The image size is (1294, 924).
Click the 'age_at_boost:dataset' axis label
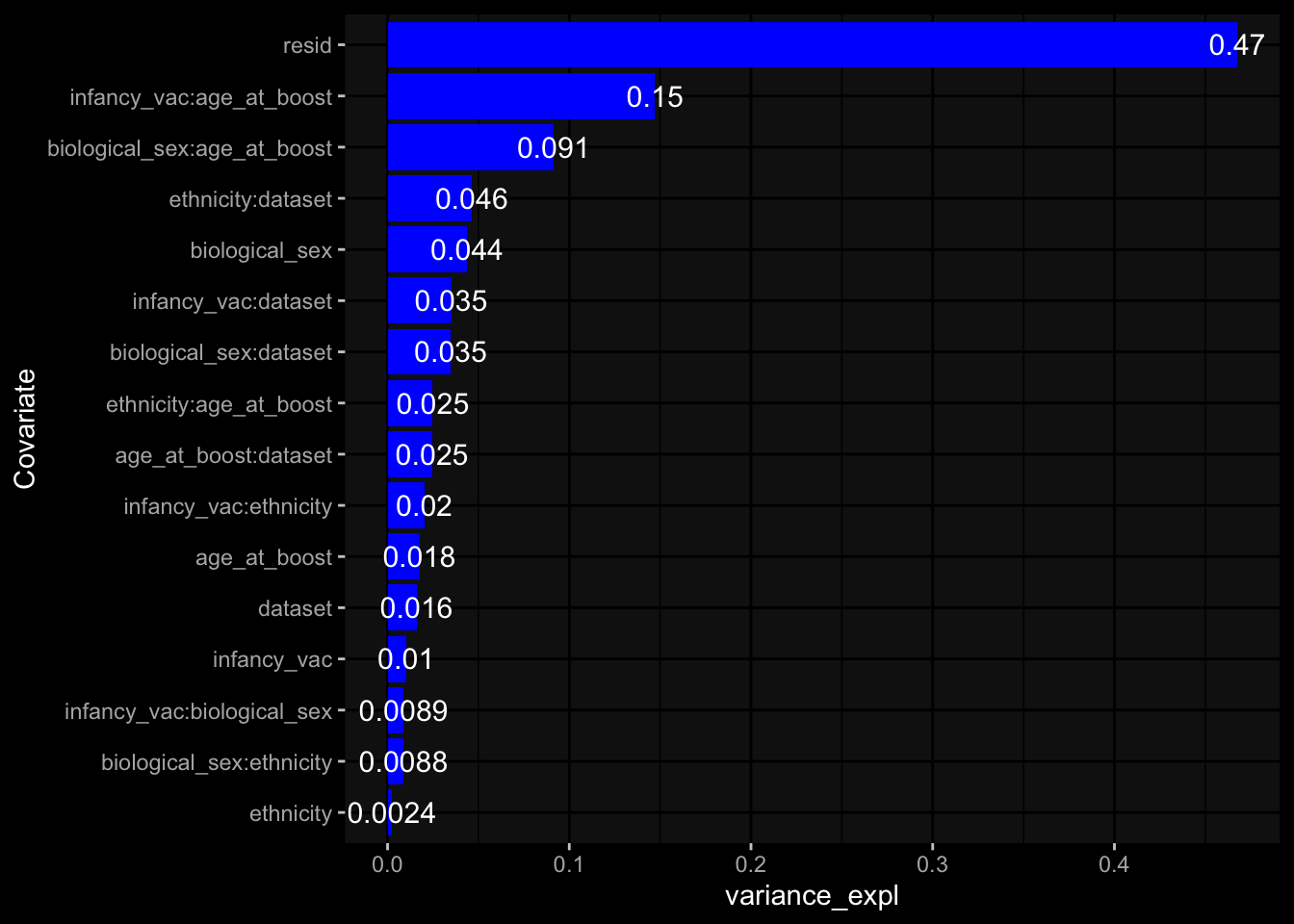click(x=223, y=455)
